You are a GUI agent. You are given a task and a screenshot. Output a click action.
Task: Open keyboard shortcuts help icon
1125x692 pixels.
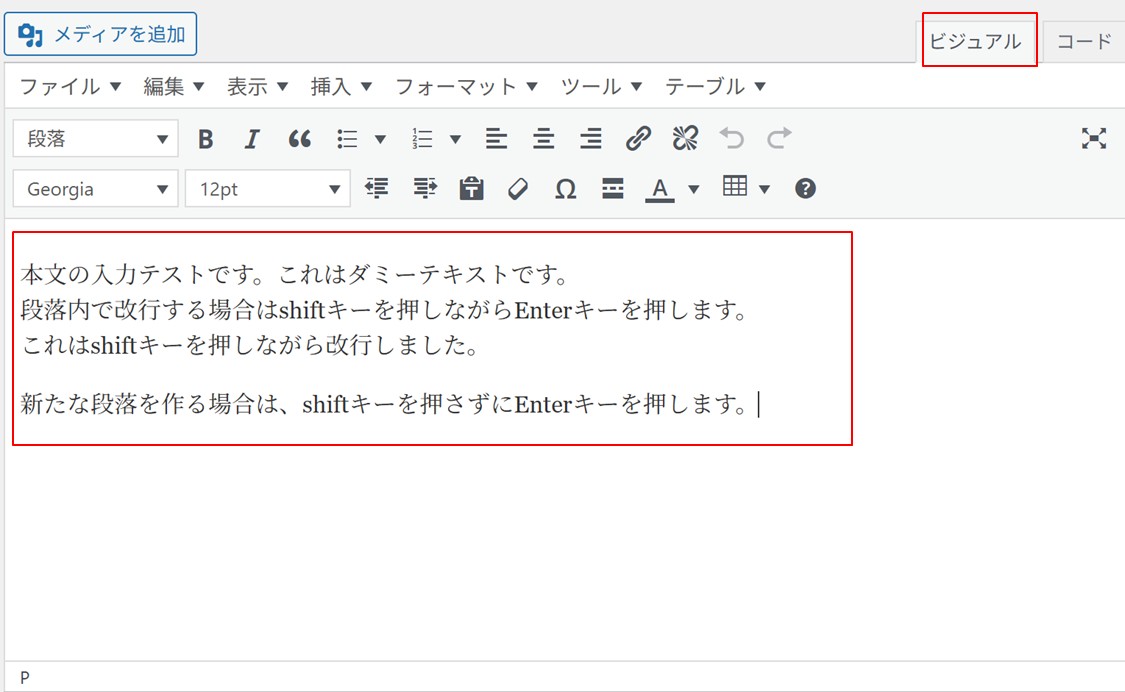tap(805, 189)
